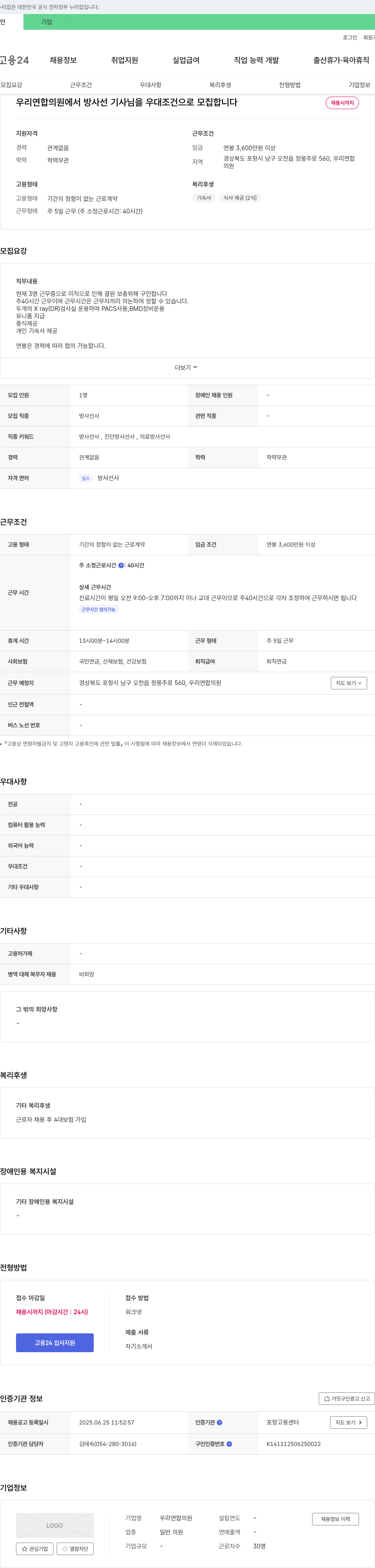Viewport: 375px width, 1568px height.
Task: Report false job posting via 거짓구인광고 신고
Action: click(x=346, y=1398)
